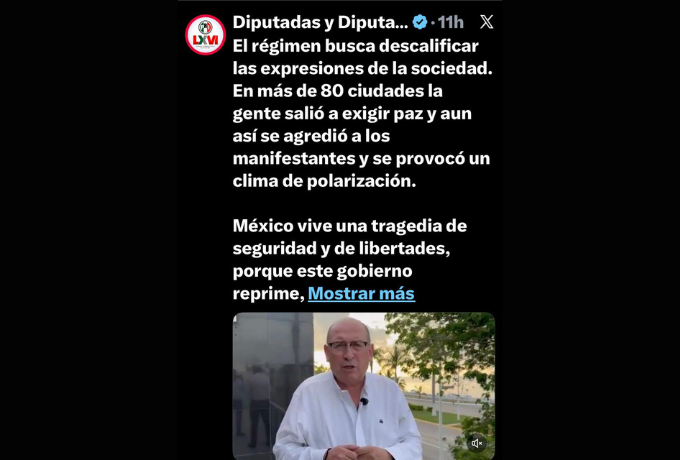Viewport: 680px width, 460px height.
Task: Click the small PRI emblem inside the avatar
Action: point(205,27)
